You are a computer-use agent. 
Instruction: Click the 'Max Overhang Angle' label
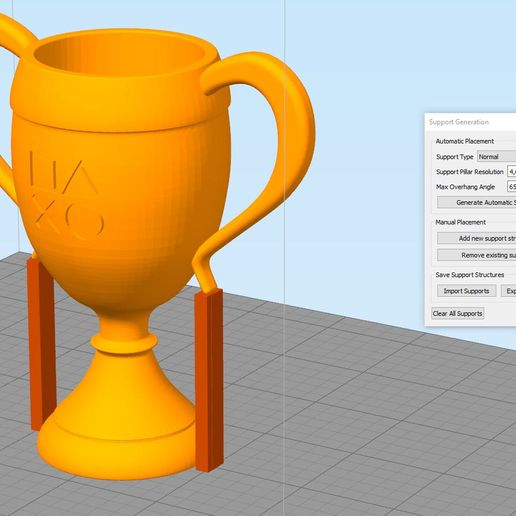coord(465,187)
